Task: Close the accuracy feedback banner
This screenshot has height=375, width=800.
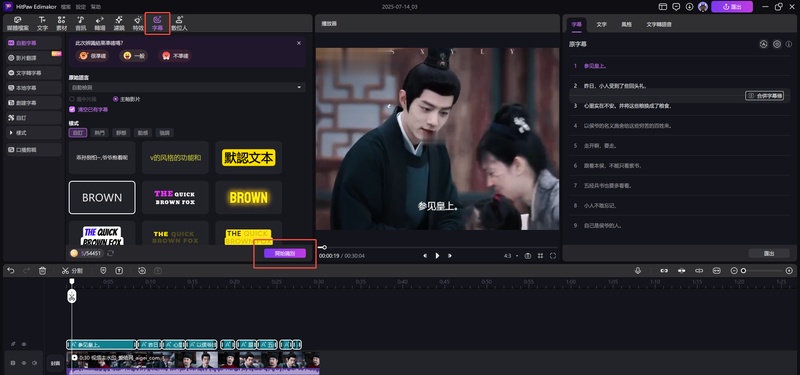Action: 299,43
